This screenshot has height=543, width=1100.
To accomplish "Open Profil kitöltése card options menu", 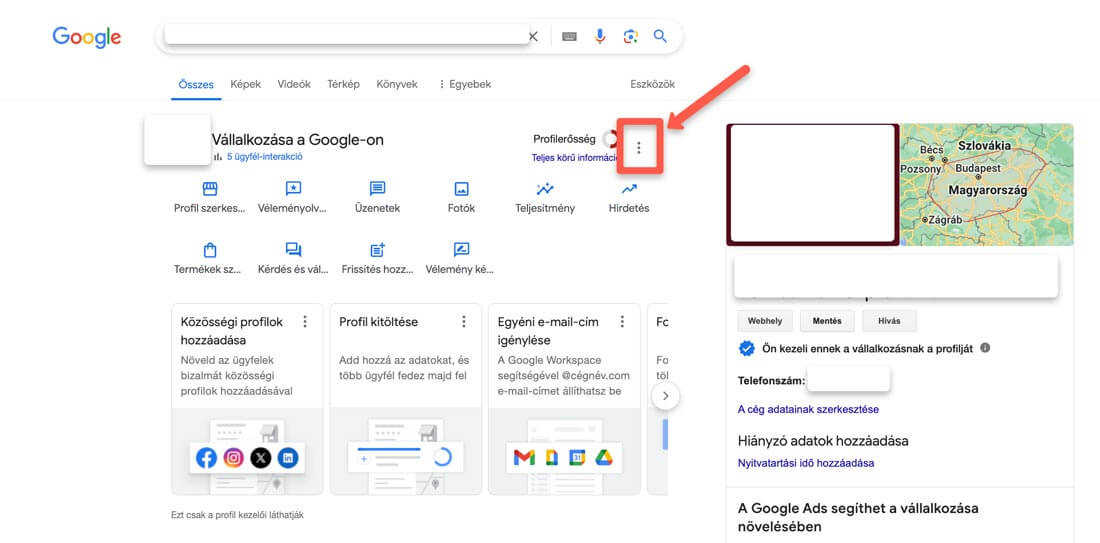I will click(464, 321).
